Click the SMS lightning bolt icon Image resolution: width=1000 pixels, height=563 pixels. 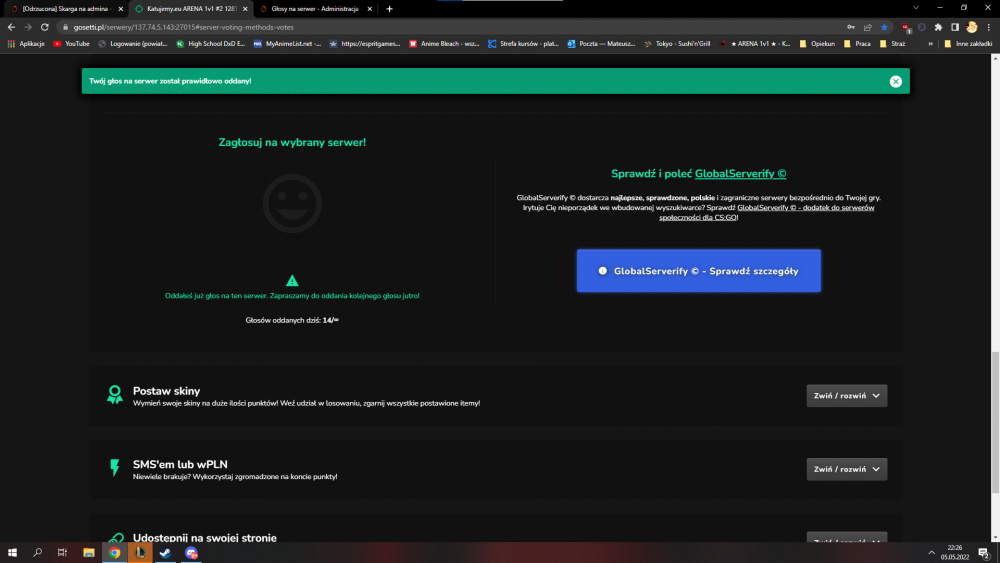click(115, 468)
